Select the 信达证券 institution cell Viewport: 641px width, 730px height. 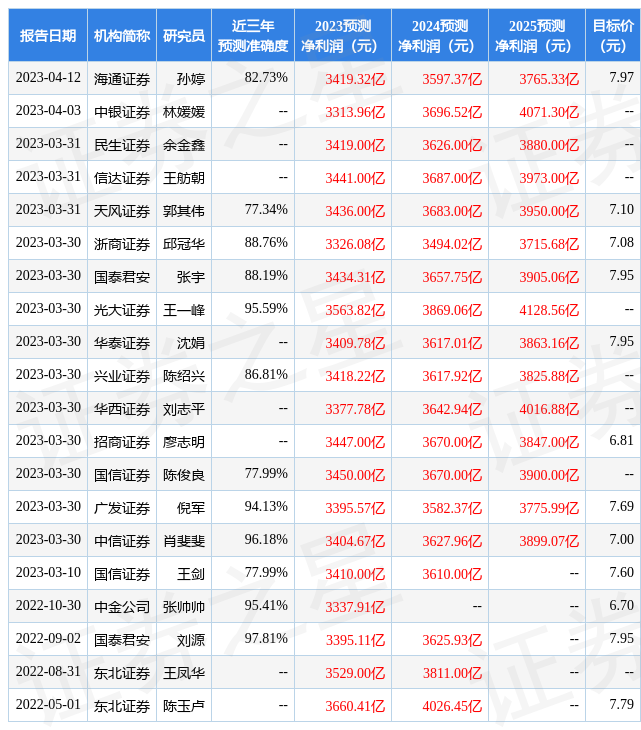(122, 178)
